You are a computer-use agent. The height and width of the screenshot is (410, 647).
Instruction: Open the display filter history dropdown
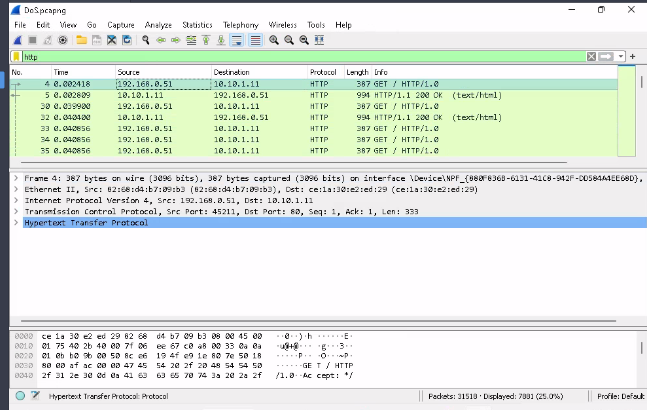click(620, 57)
